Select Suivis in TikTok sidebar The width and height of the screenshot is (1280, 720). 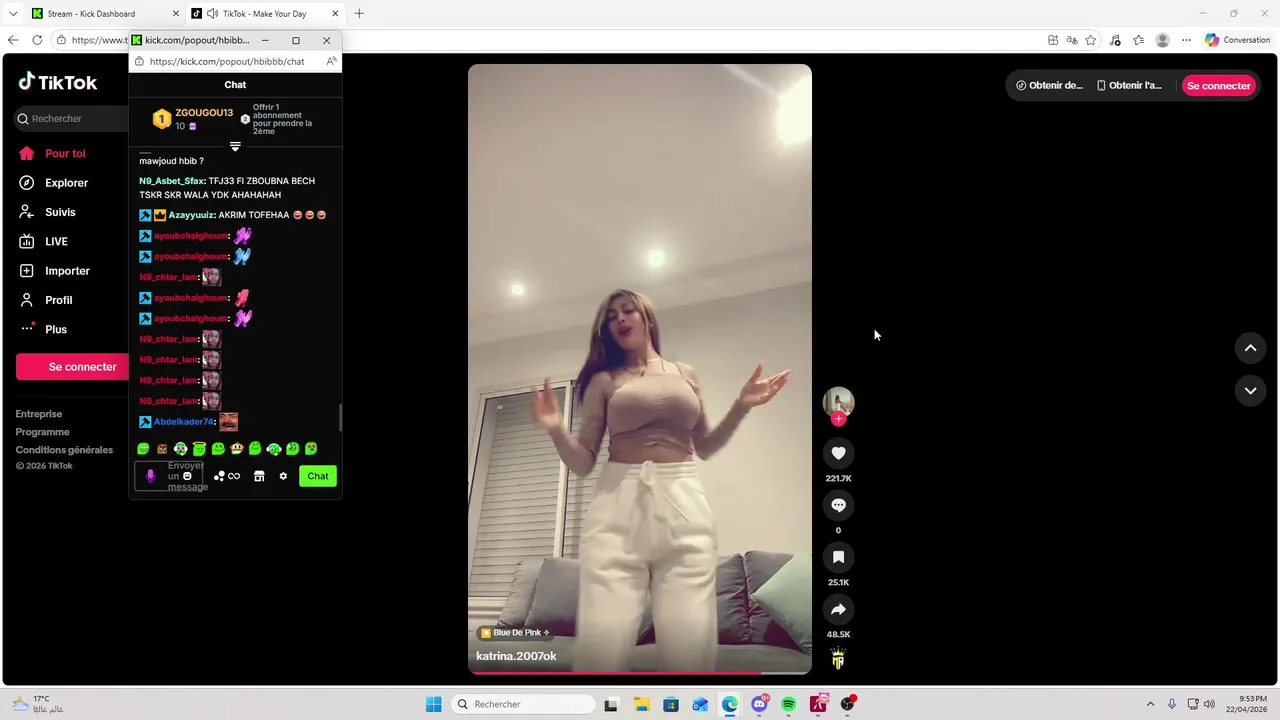coord(60,212)
